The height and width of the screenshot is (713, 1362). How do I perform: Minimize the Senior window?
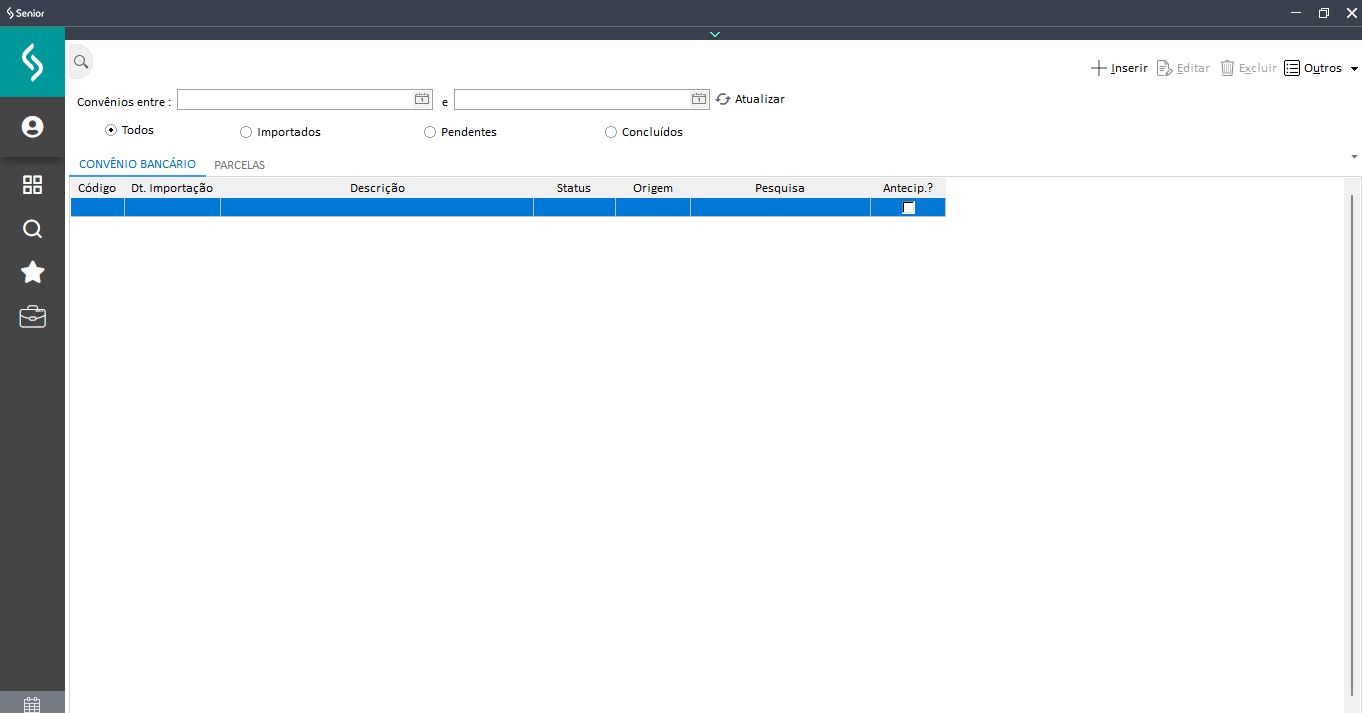(1296, 13)
